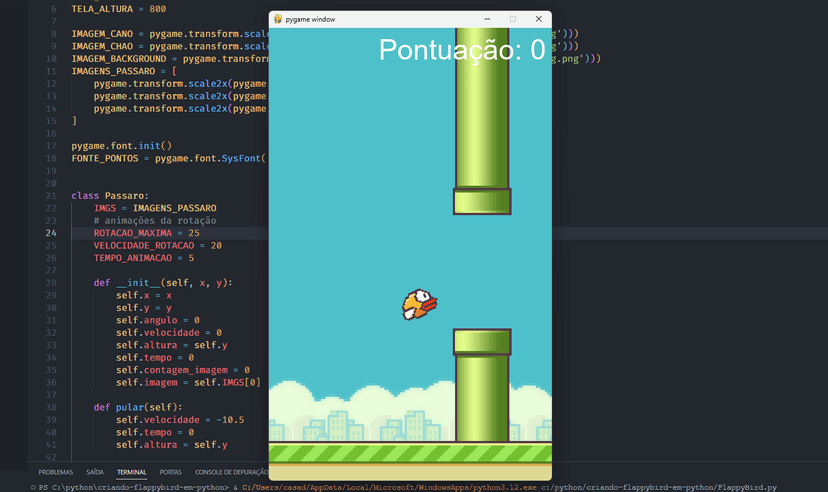828x492 pixels.
Task: Click 'self.y = y' assignment
Action: pyautogui.click(x=144, y=308)
